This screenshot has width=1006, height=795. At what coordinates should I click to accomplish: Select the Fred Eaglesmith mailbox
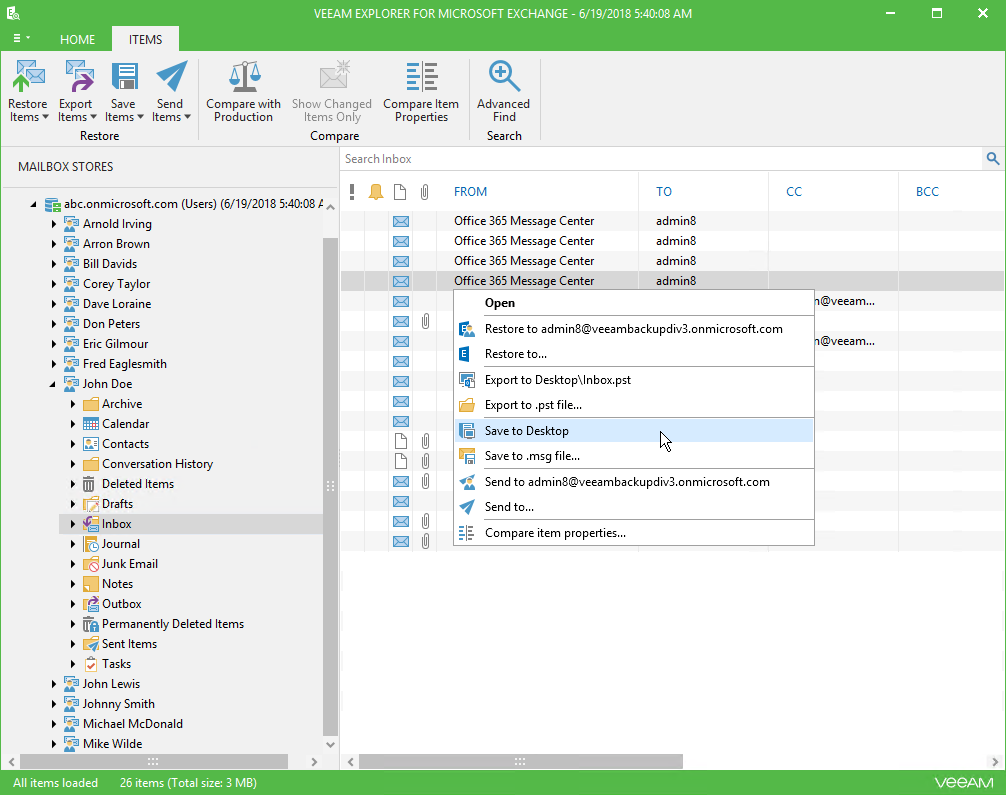point(124,364)
